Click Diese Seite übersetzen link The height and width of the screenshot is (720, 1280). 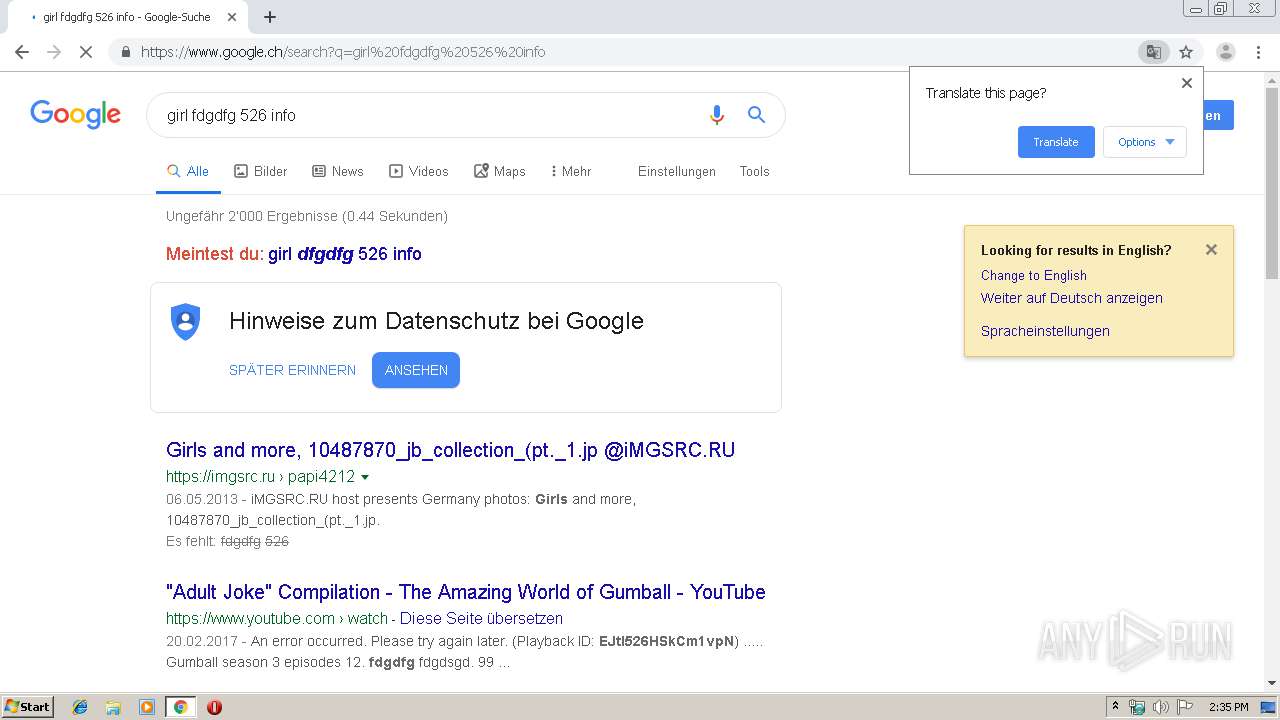(481, 618)
